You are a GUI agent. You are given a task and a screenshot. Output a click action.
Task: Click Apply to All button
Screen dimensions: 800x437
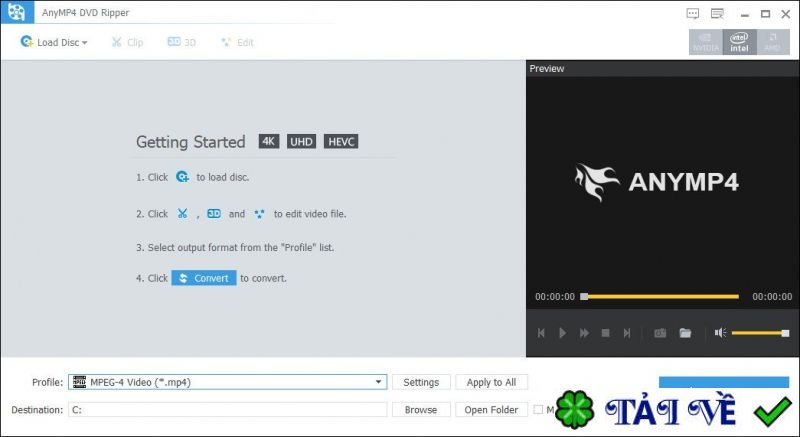[491, 382]
